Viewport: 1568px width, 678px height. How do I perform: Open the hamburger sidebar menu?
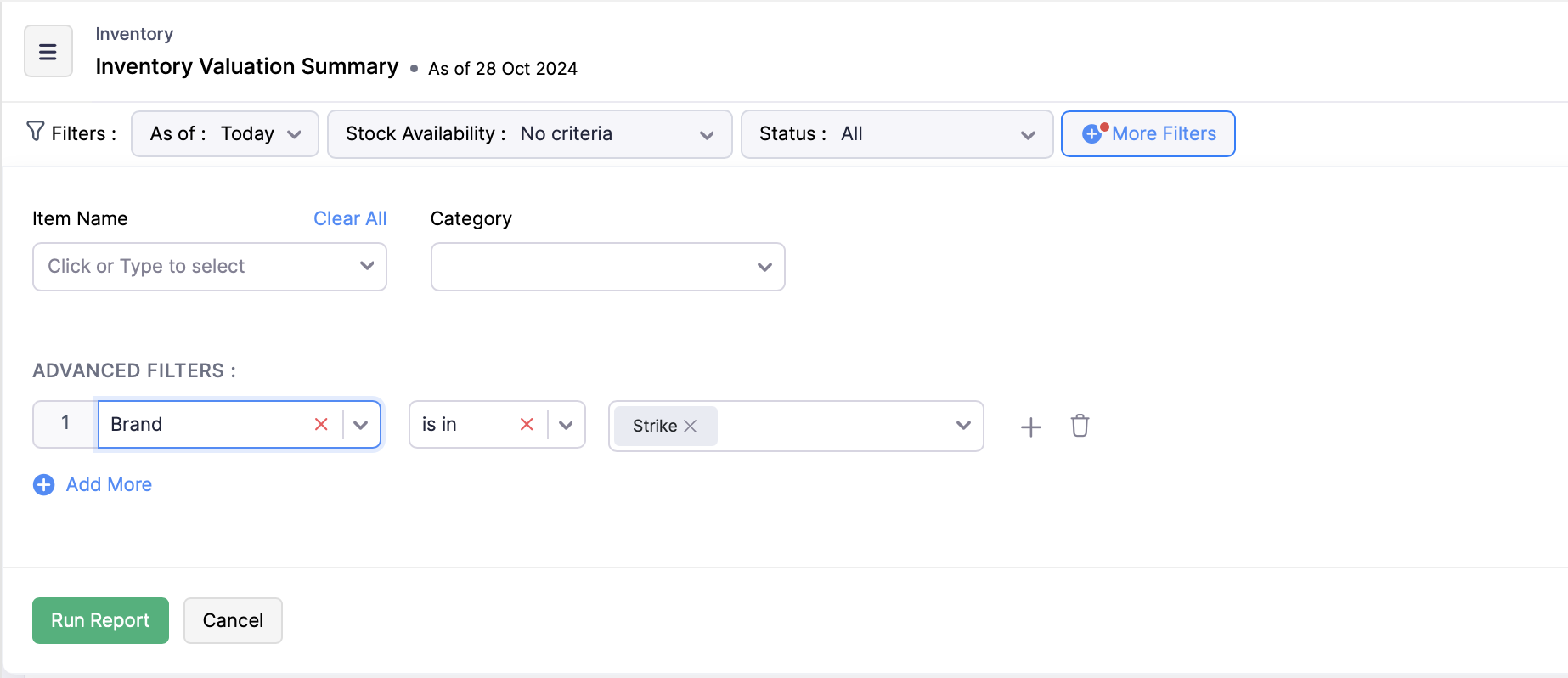[x=48, y=52]
